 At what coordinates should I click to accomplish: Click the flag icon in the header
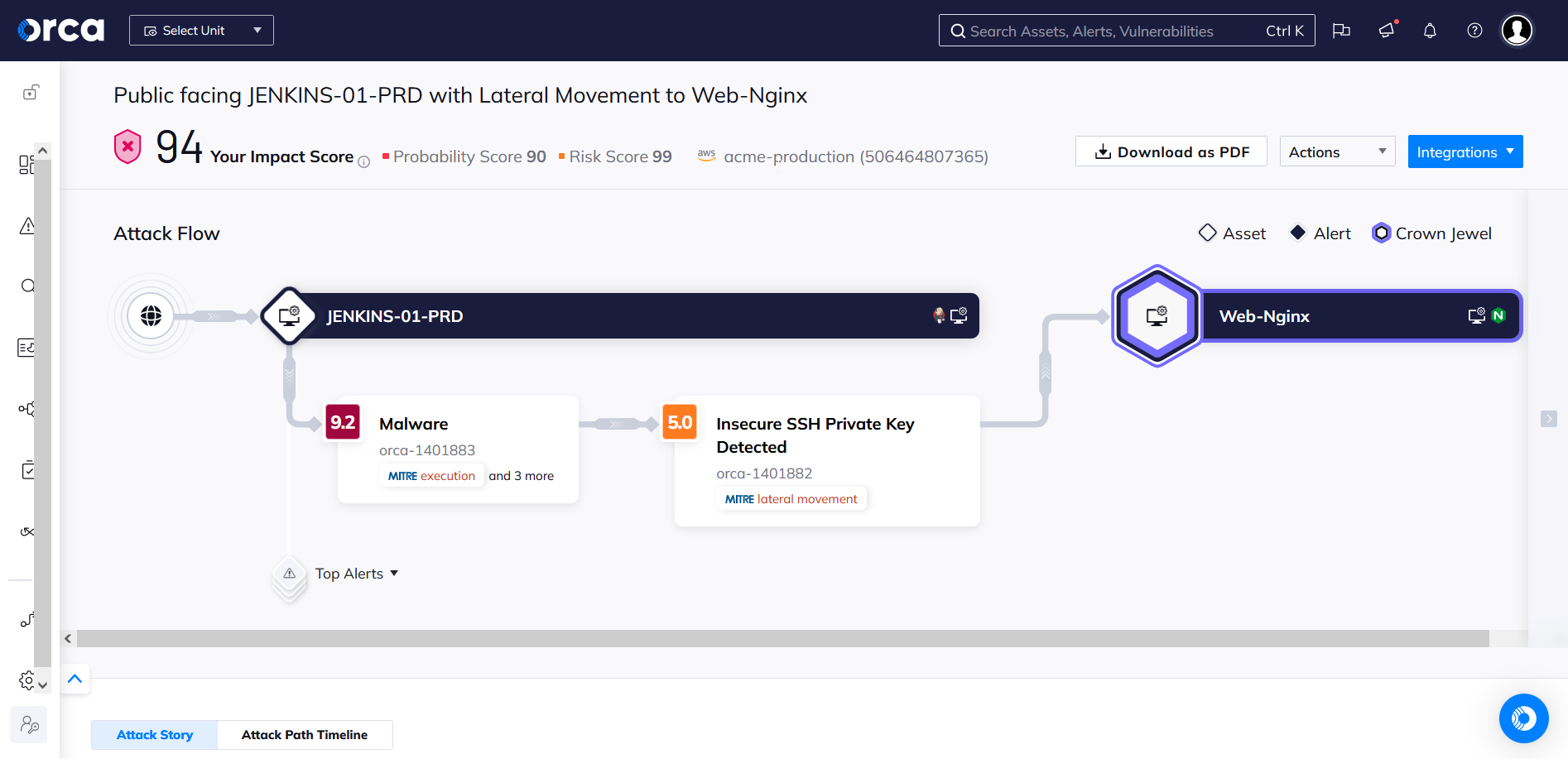1341,31
